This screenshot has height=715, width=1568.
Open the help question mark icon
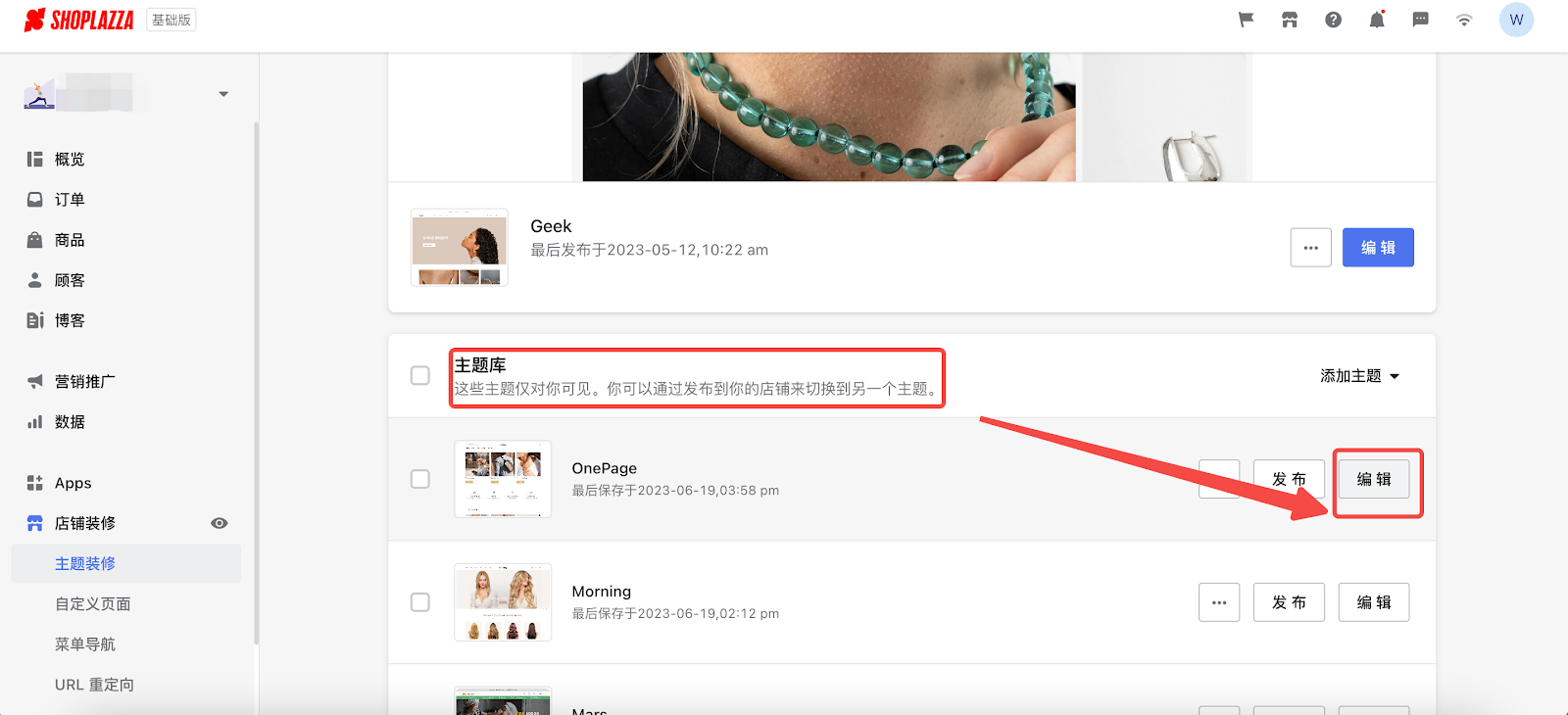click(1333, 20)
